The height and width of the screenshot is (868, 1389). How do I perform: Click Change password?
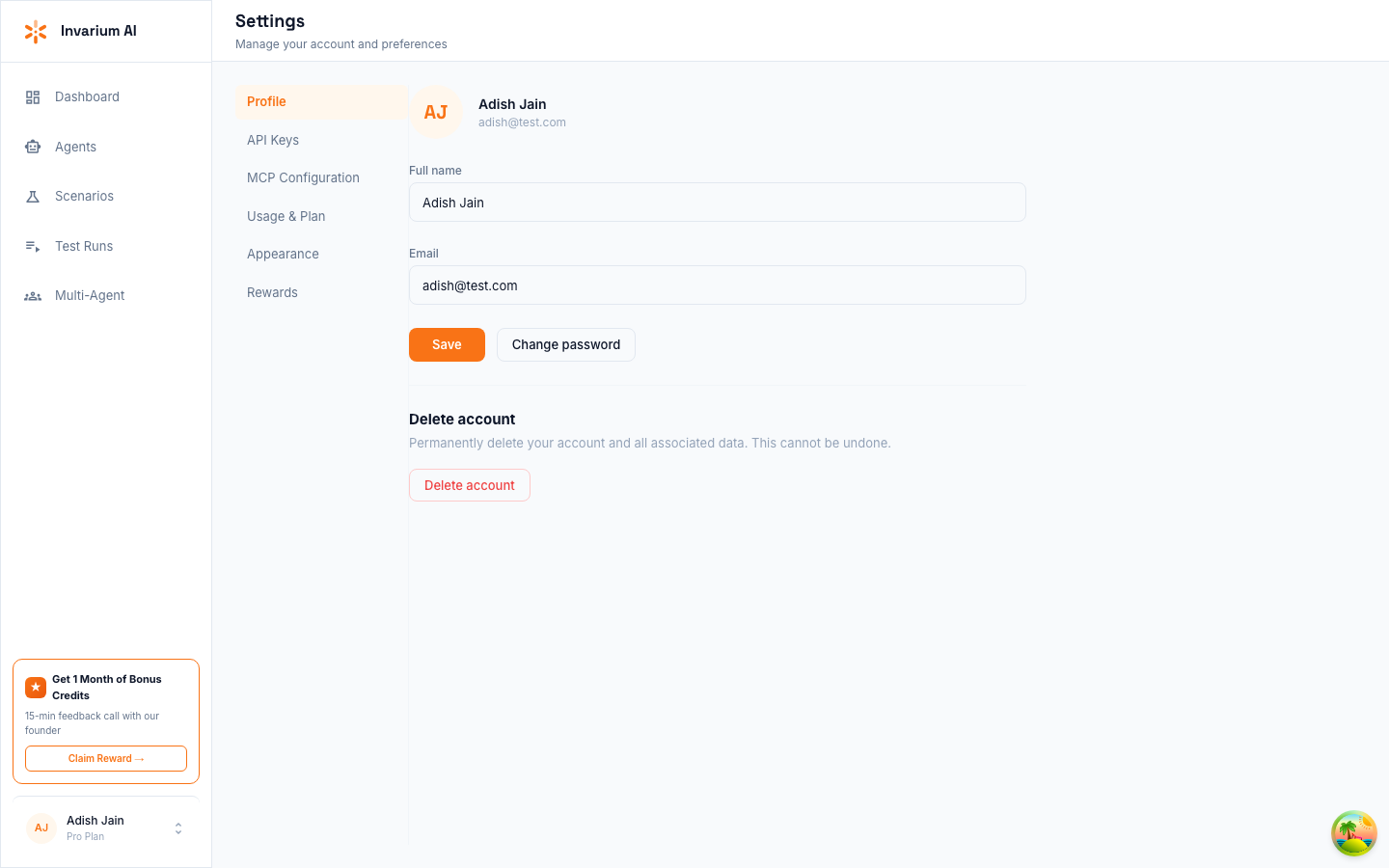point(566,344)
